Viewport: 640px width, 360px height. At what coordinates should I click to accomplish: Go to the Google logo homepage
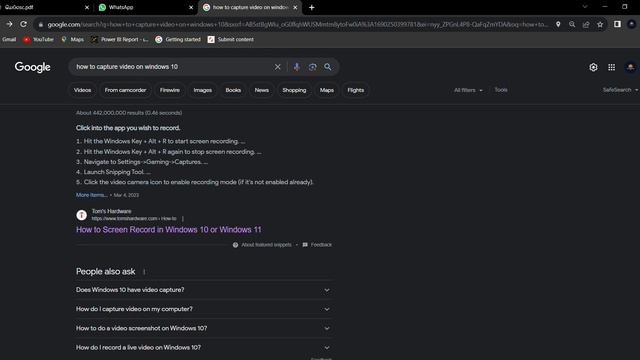(33, 67)
